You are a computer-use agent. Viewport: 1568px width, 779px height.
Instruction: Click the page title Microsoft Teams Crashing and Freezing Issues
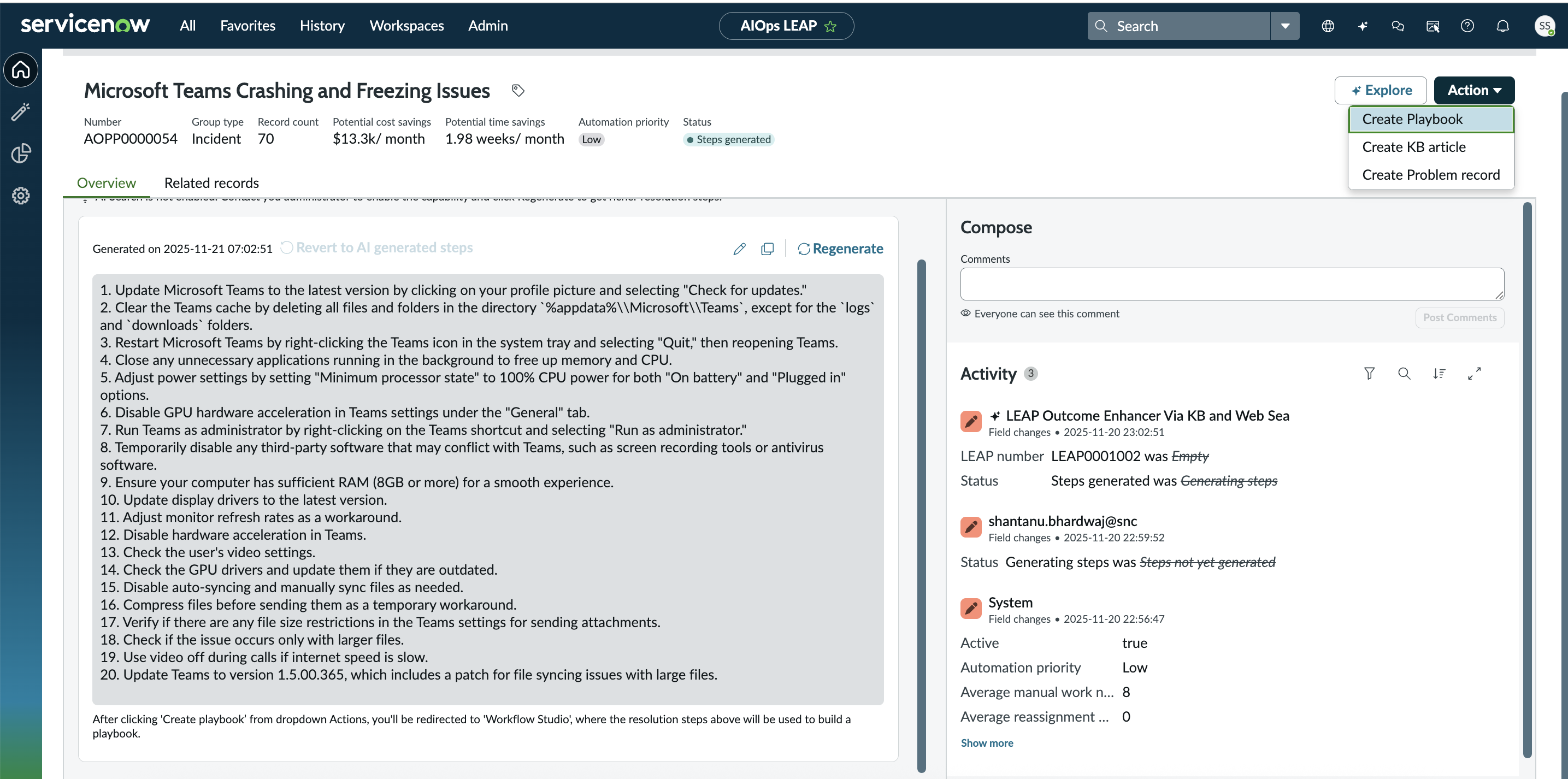pos(287,91)
